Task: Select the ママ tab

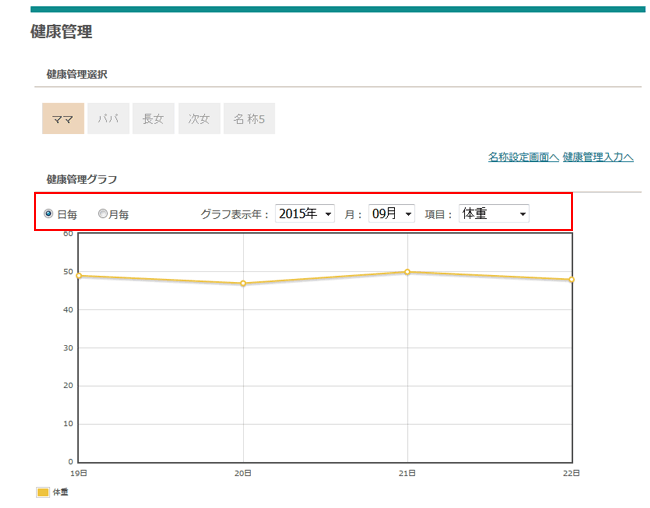Action: 63,119
